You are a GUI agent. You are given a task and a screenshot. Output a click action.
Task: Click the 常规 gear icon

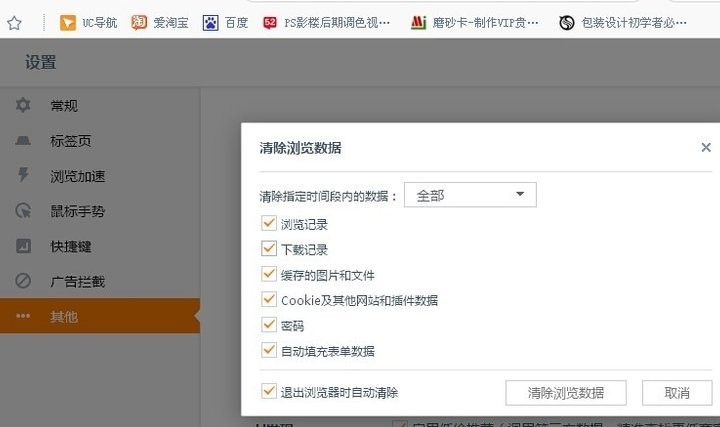coord(23,105)
